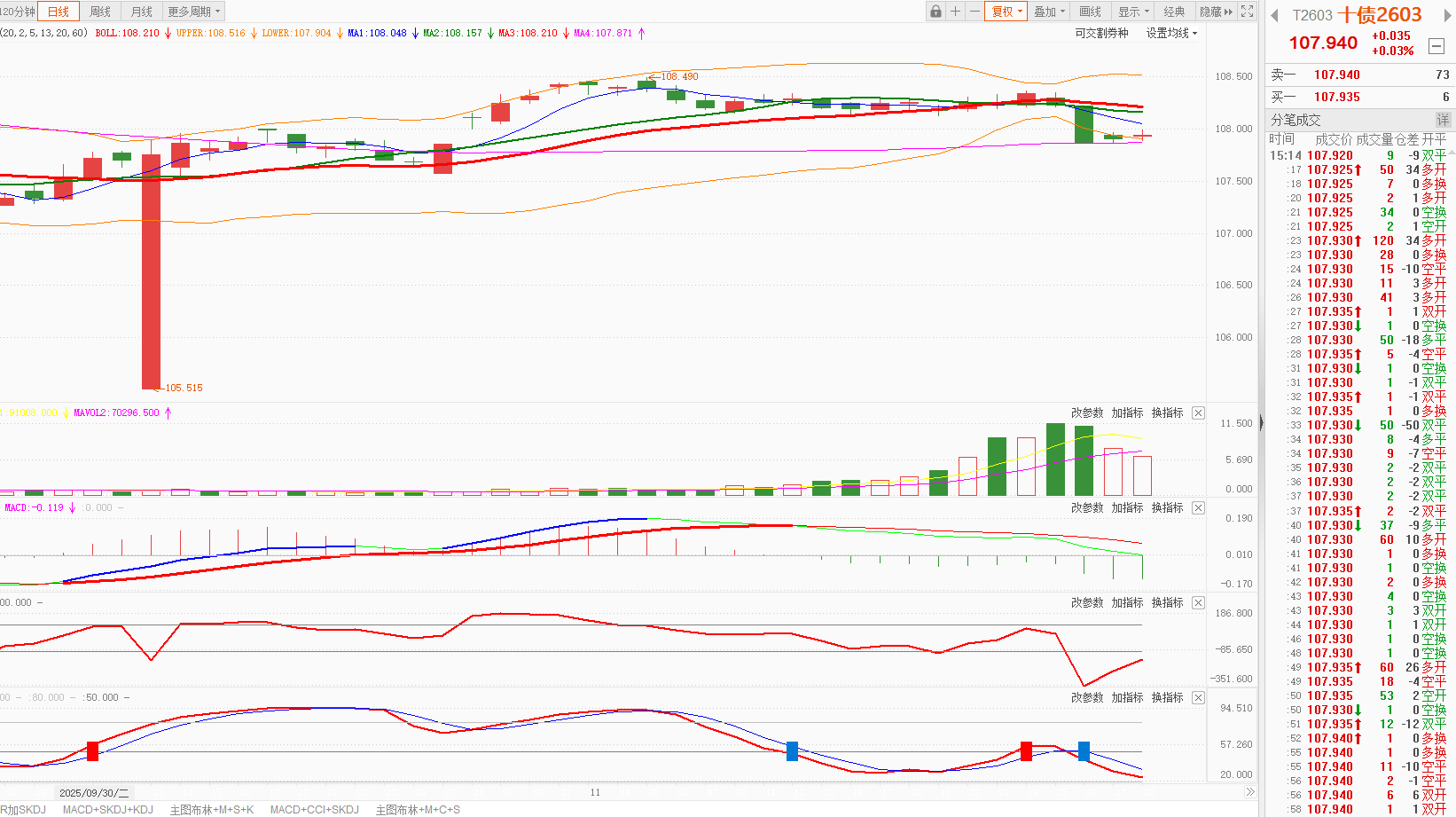Click the MA3:108.210 label
The height and width of the screenshot is (817, 1456).
click(x=528, y=33)
